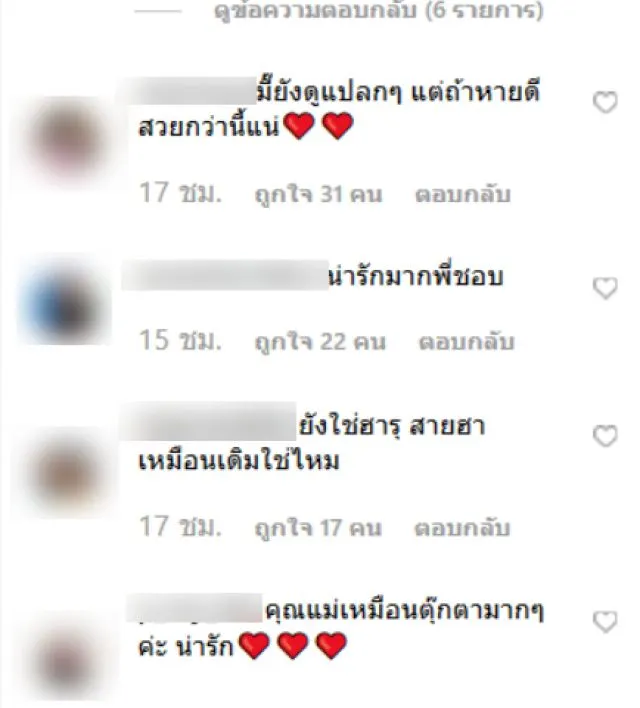
Task: Open blurred username before คุณแม่เหมือนตุ๊กตามากๆ
Action: pos(194,608)
